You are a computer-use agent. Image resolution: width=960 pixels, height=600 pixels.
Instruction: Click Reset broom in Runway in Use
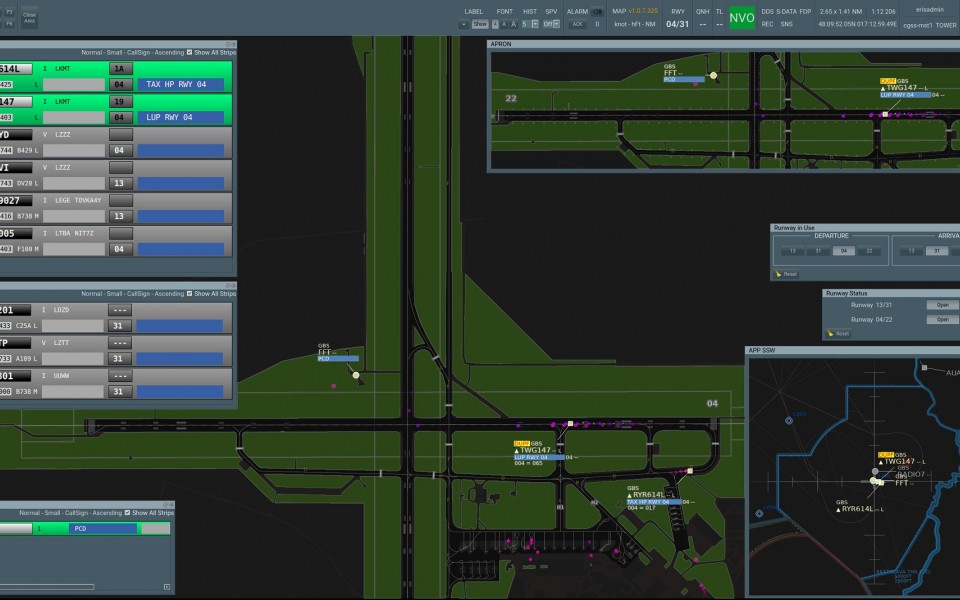pyautogui.click(x=786, y=274)
